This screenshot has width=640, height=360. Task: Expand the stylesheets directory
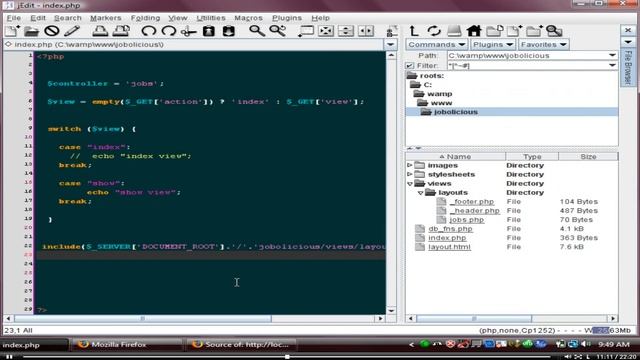click(410, 174)
